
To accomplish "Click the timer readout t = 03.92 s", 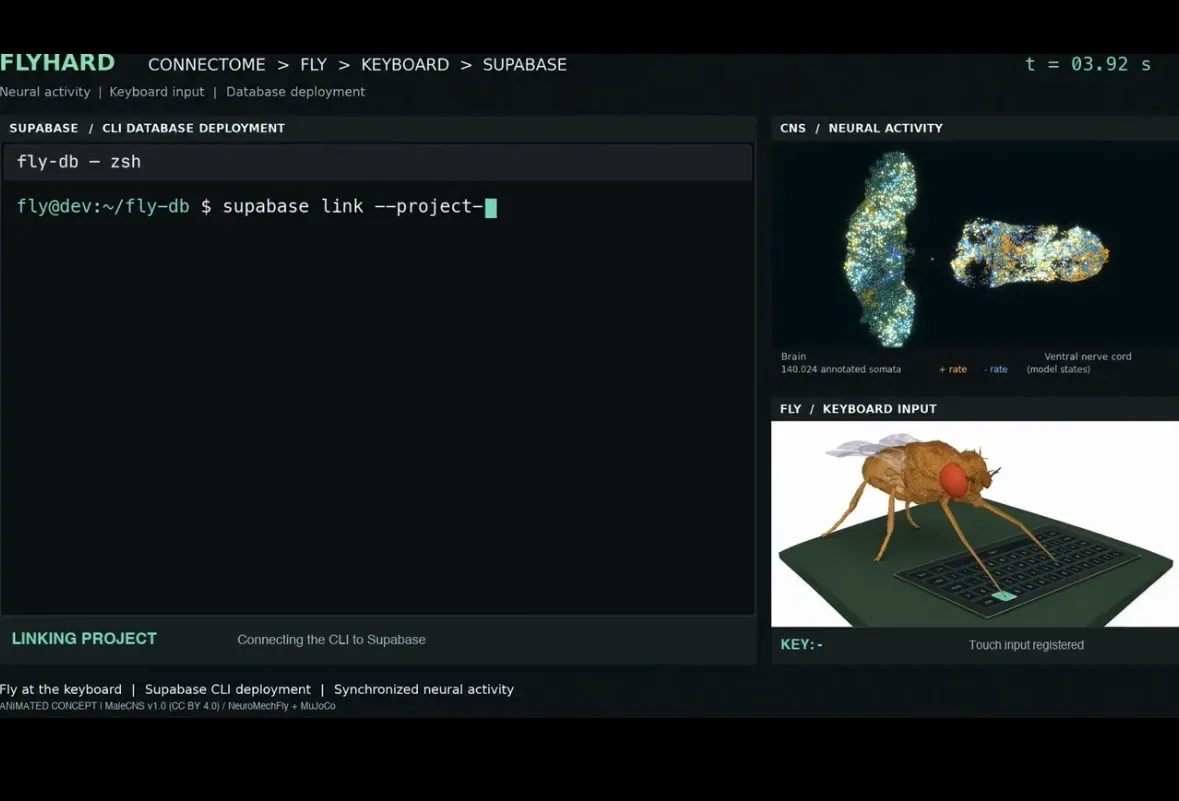I will 1088,64.
